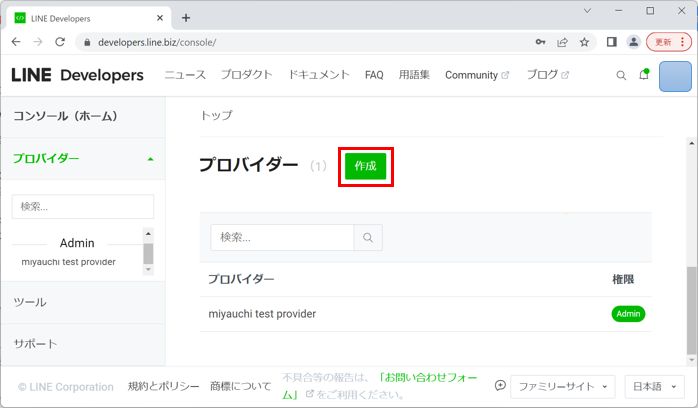Select miyauchi test provider in sidebar
Image resolution: width=698 pixels, height=408 pixels.
[x=69, y=262]
